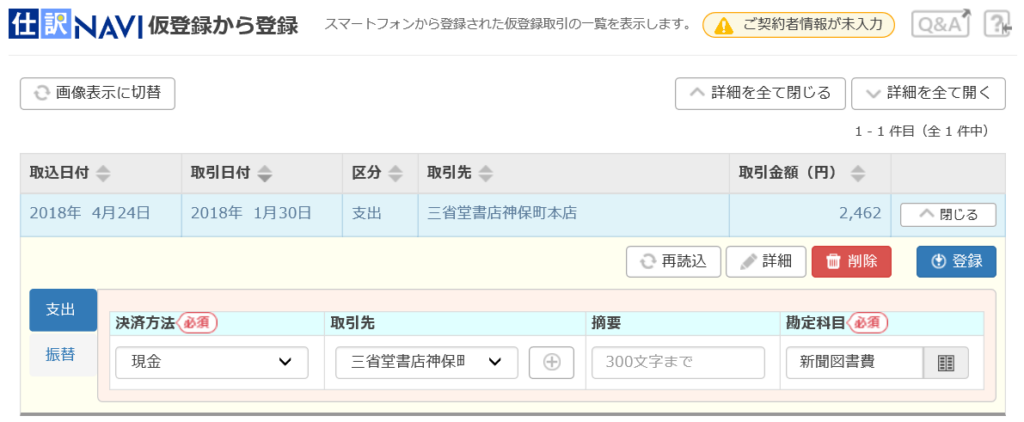Select the 支出 tab
The width and height of the screenshot is (1024, 422).
pyautogui.click(x=63, y=310)
